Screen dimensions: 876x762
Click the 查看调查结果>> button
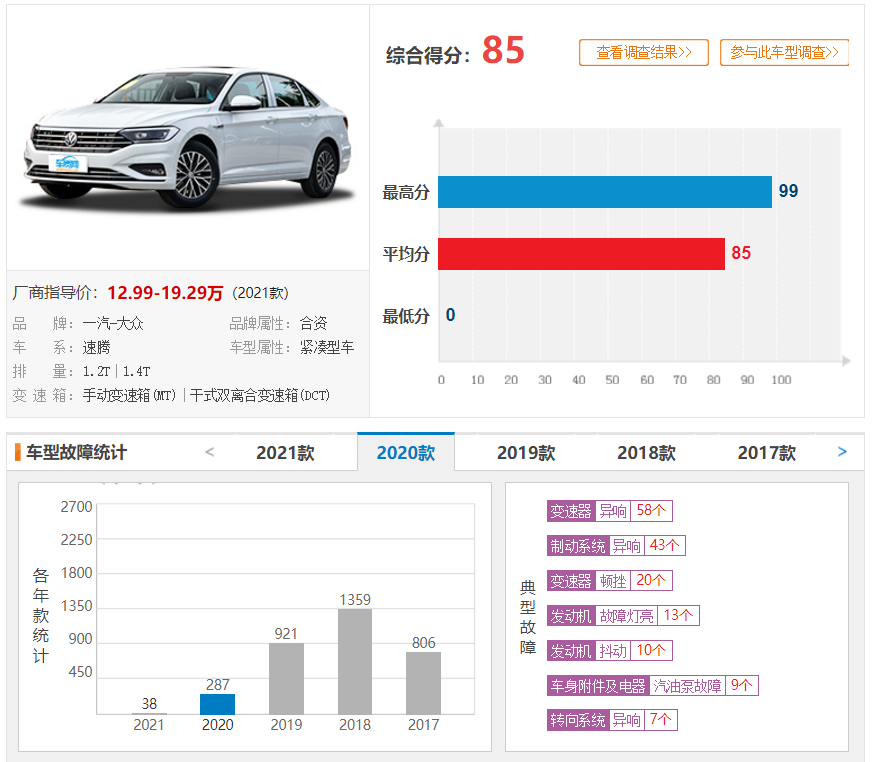click(x=644, y=53)
